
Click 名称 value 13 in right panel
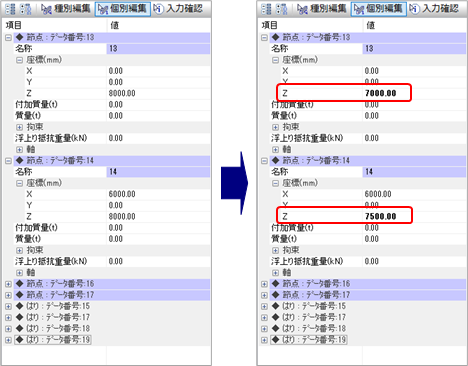pyautogui.click(x=414, y=49)
